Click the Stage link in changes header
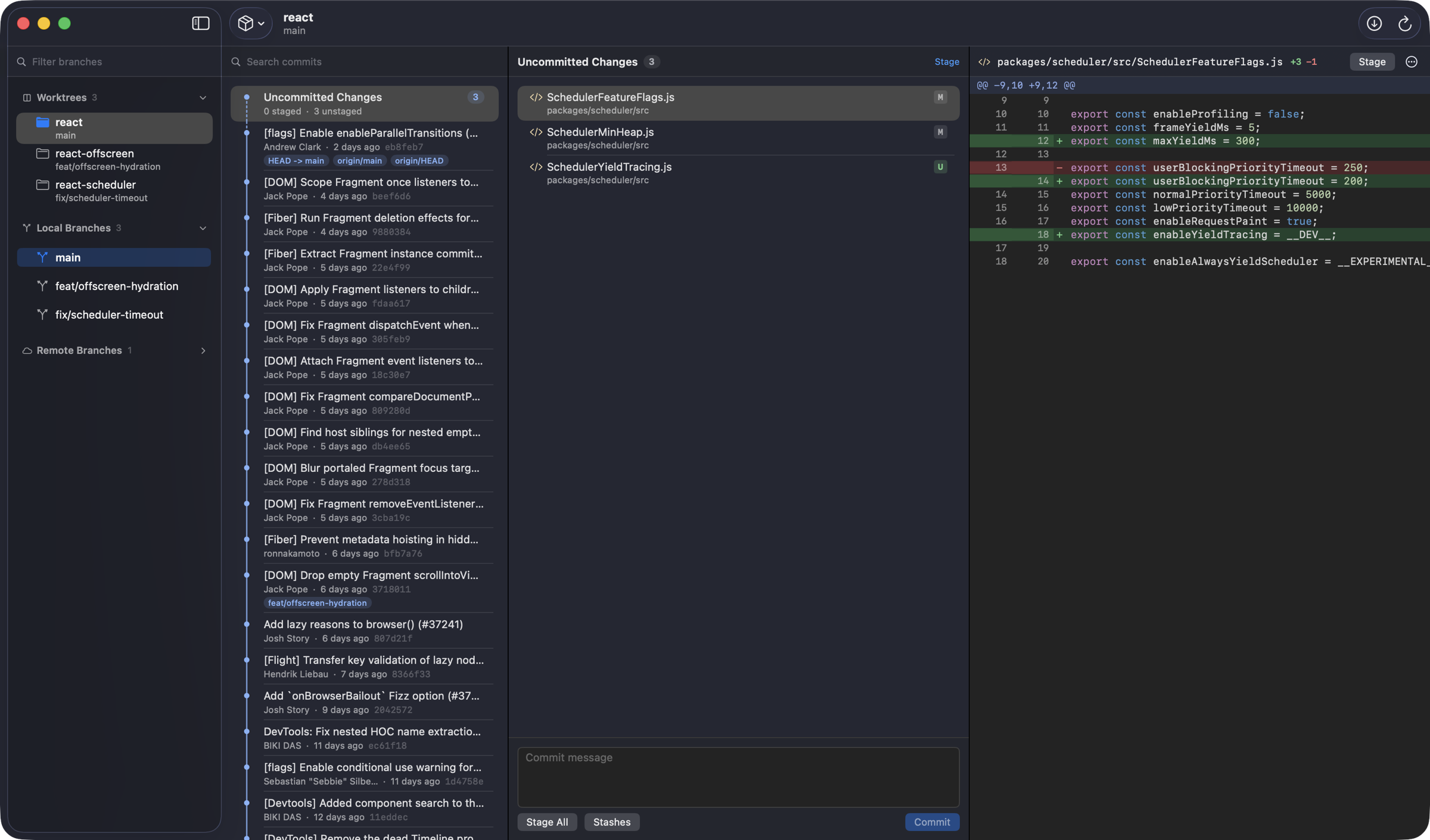This screenshot has width=1430, height=840. click(x=947, y=62)
